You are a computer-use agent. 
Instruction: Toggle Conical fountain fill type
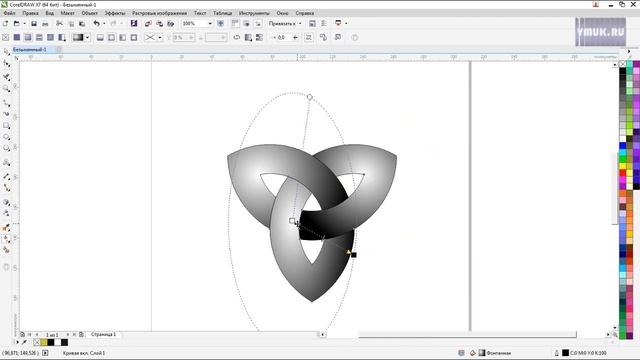[122, 38]
